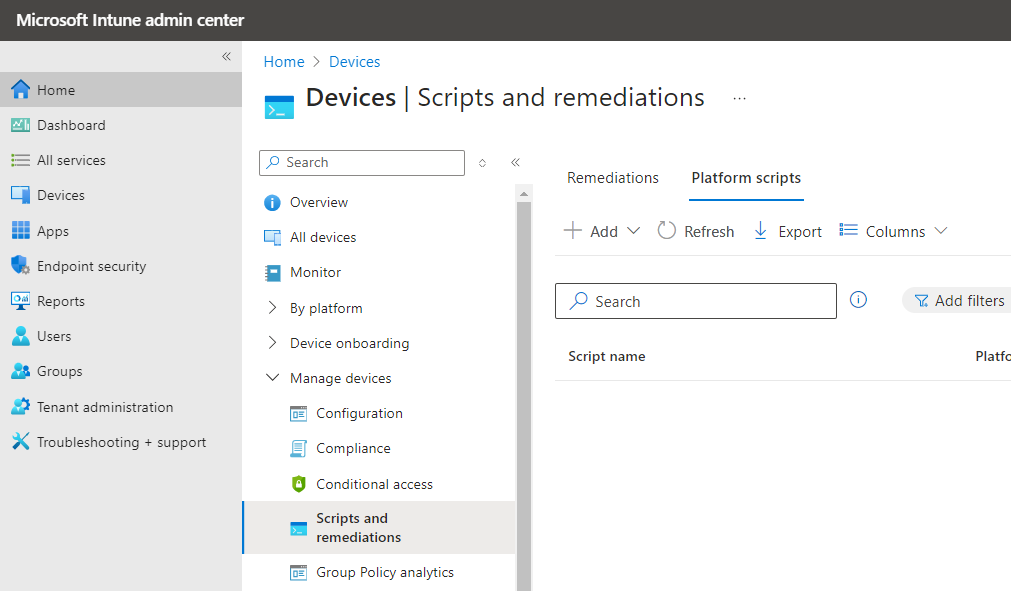Switch to the Remediations tab
Viewport: 1011px width, 591px height.
(612, 177)
